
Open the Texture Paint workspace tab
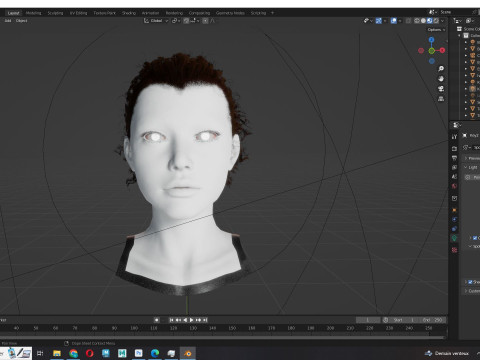pyautogui.click(x=104, y=13)
